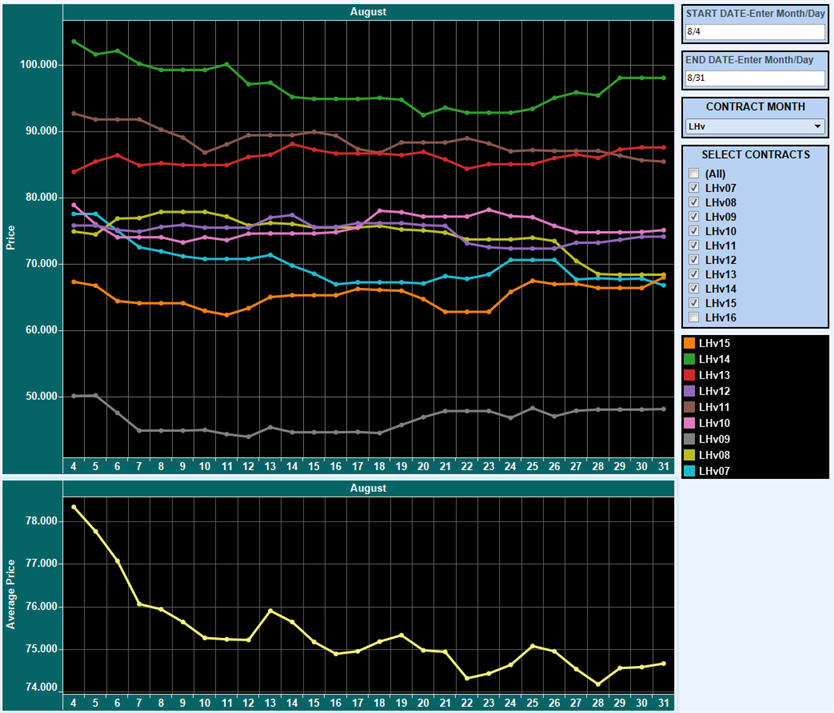Click the brown LHv11 legend swatch

click(x=689, y=407)
